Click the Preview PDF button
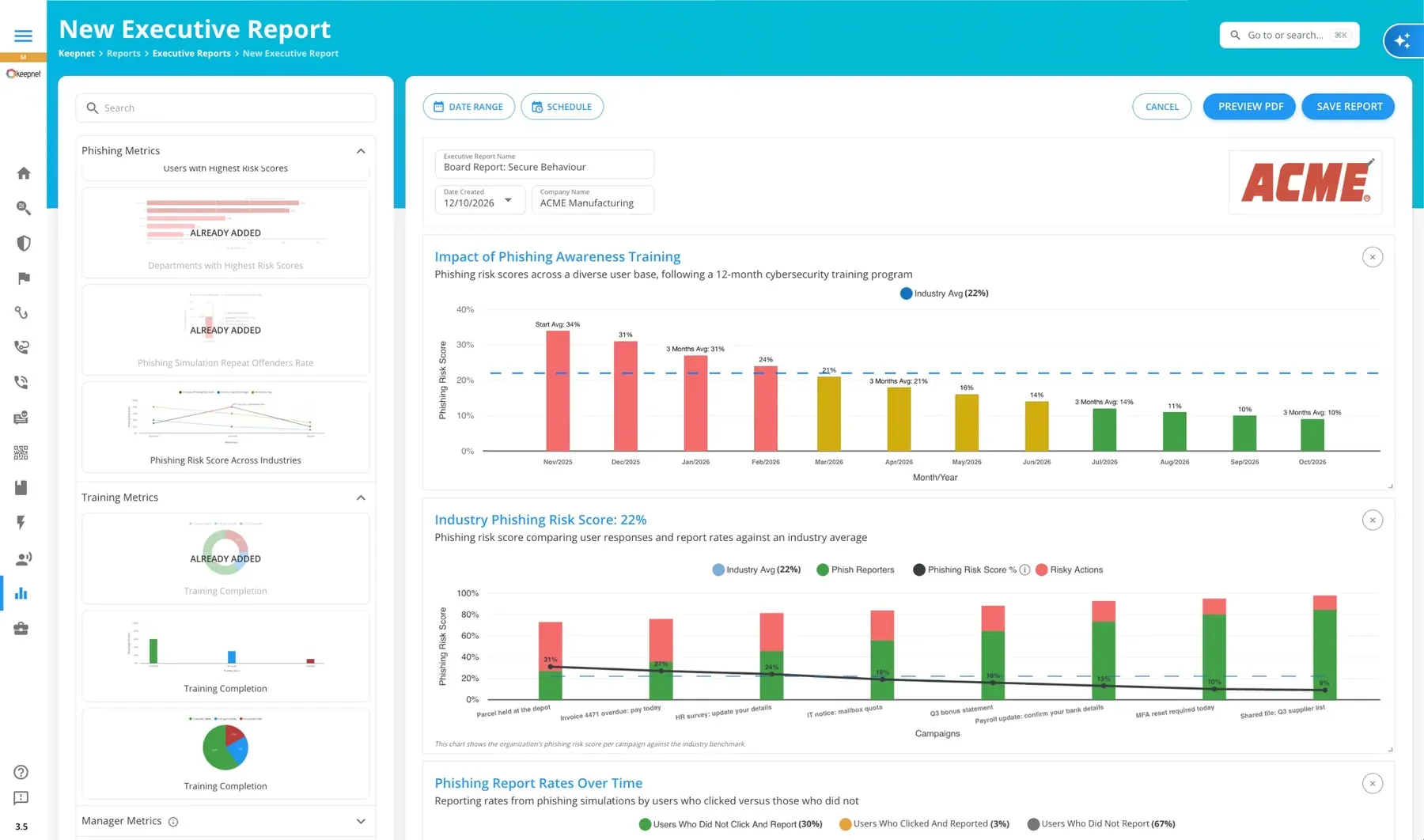1424x840 pixels. [1250, 107]
